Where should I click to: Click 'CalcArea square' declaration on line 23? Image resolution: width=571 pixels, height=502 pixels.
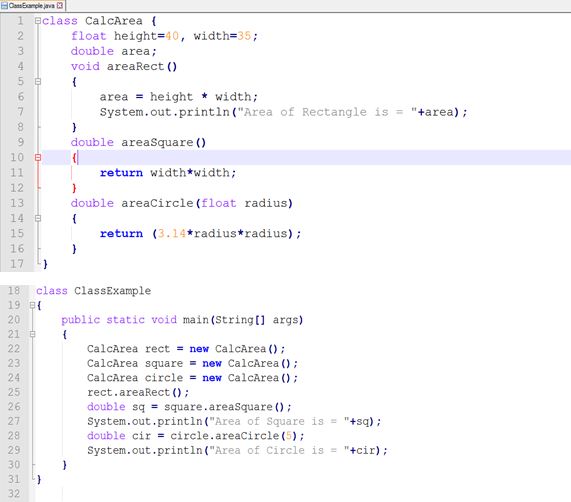[x=135, y=363]
